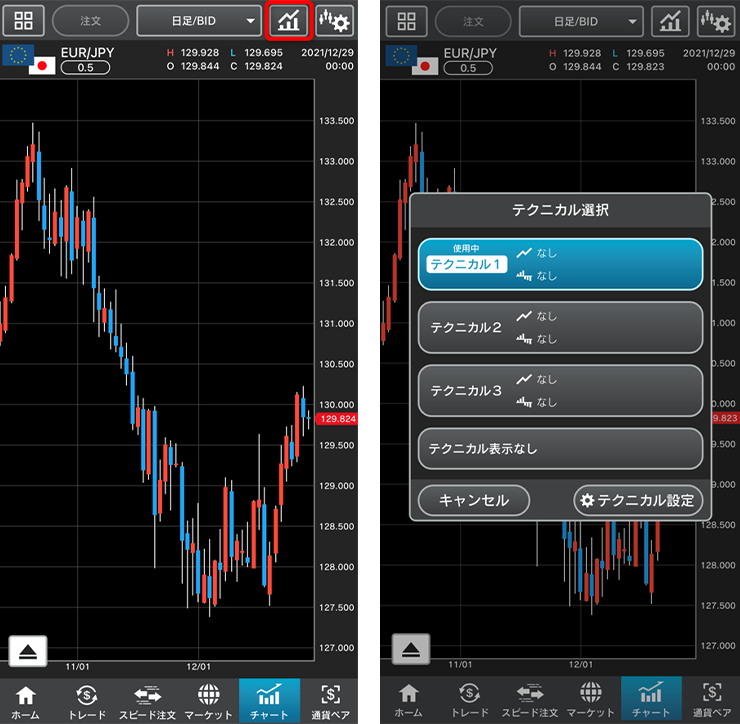Tap the red-outlined technical indicator chart icon
Screen dimensions: 740x724
291,20
